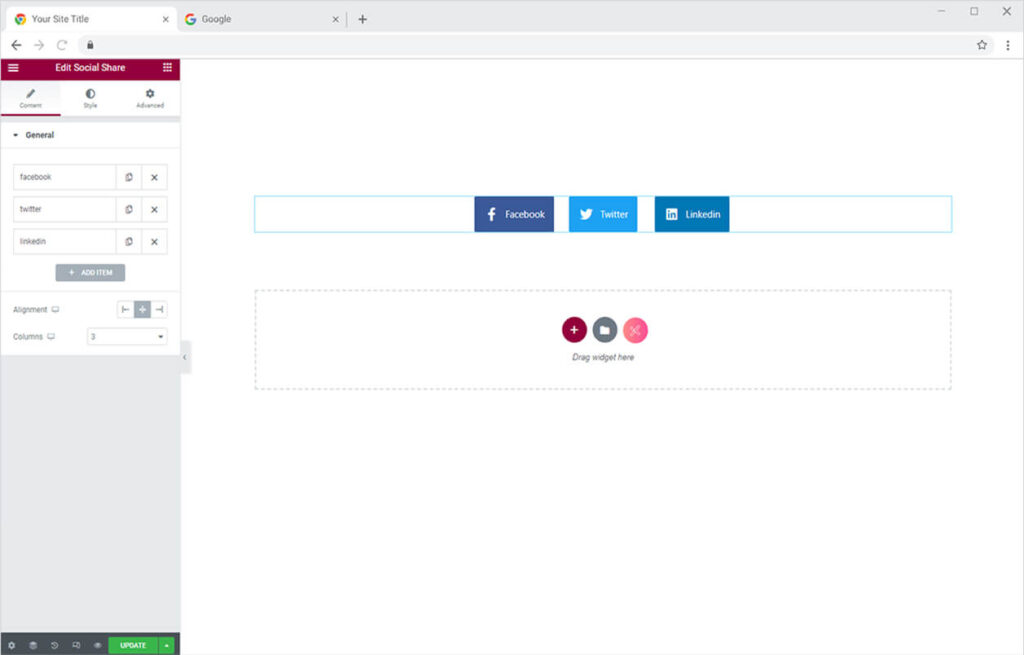Open the revision History icon

(55, 645)
